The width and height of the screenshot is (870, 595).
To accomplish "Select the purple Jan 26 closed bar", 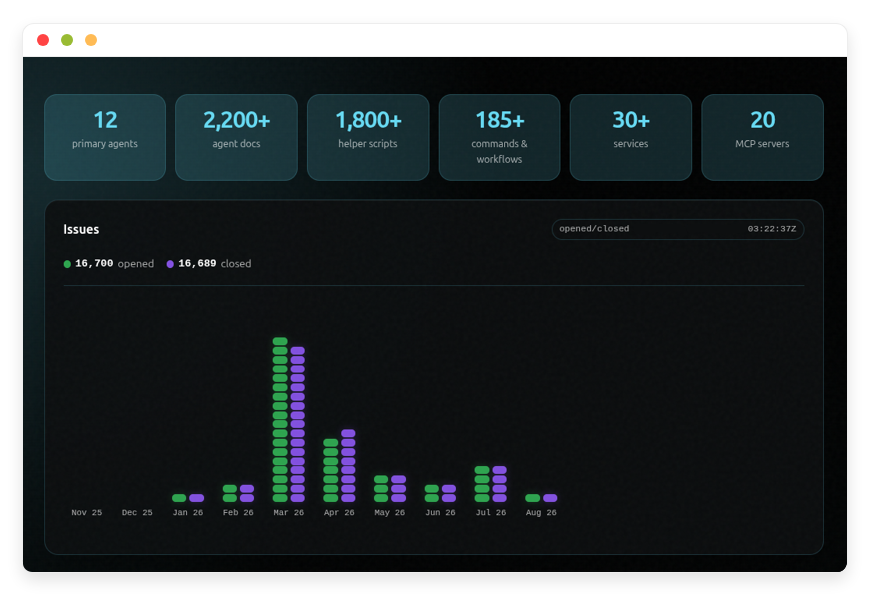I will (196, 498).
